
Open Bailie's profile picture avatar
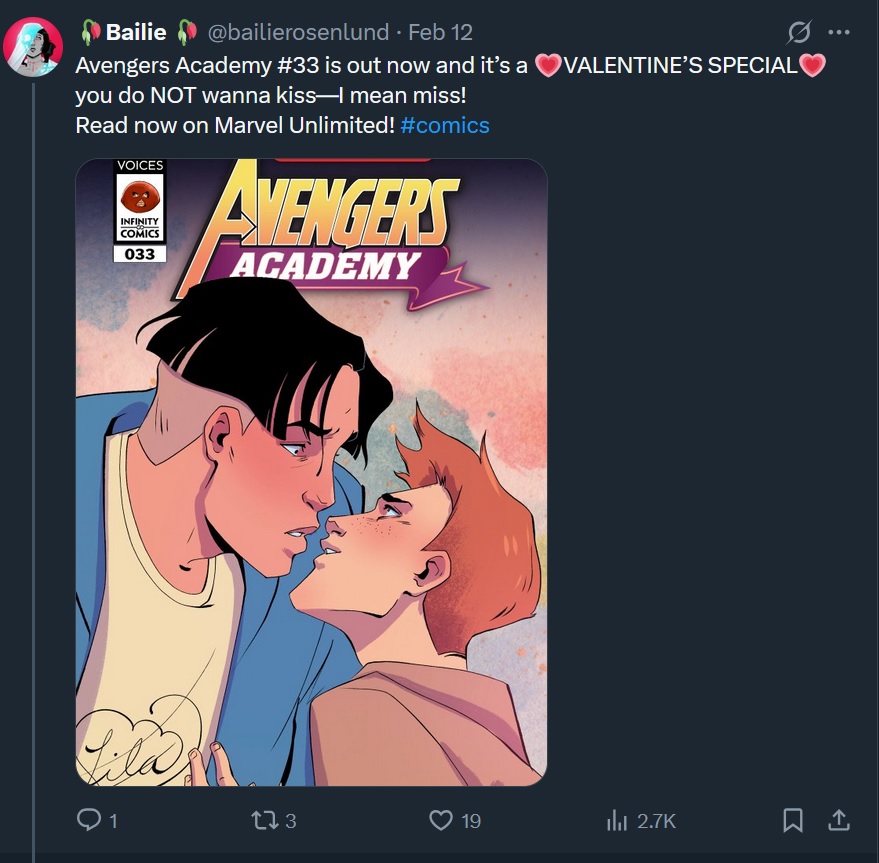pos(34,47)
